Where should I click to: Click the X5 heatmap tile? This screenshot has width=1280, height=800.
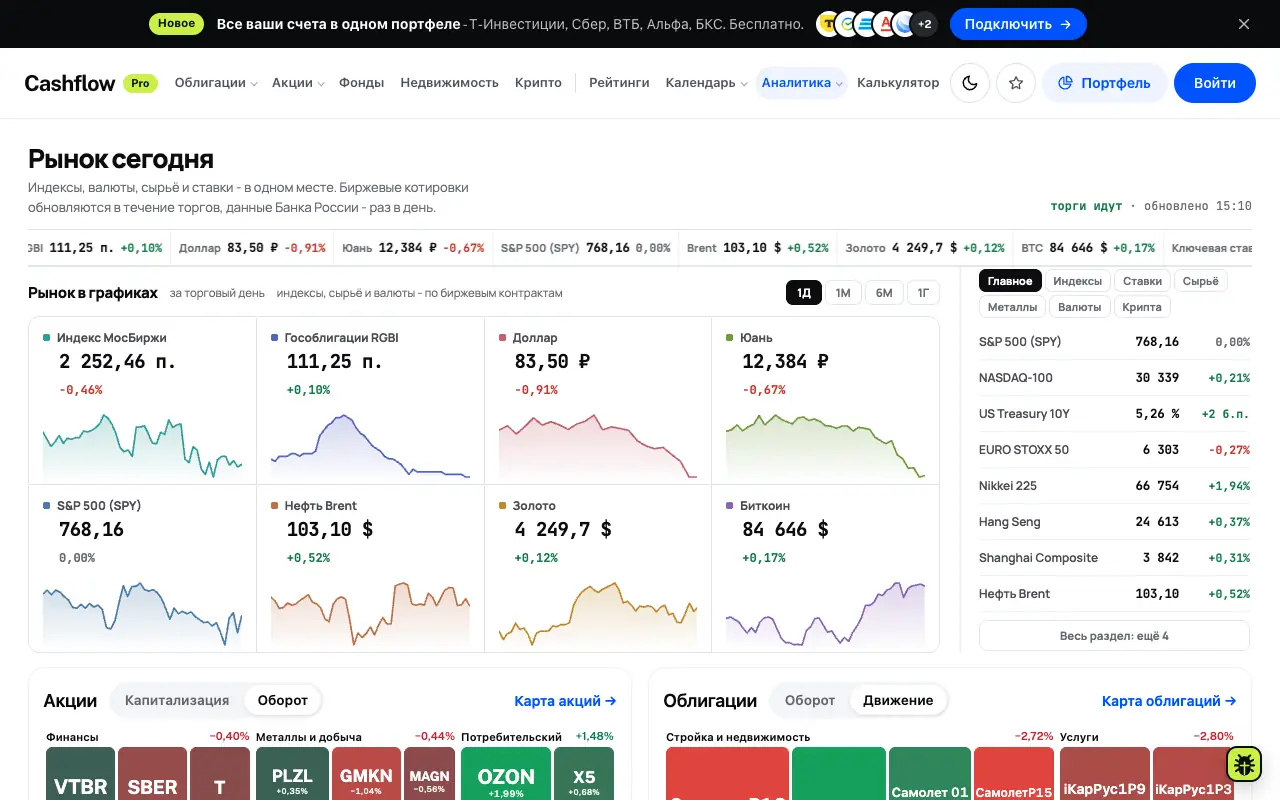[584, 774]
